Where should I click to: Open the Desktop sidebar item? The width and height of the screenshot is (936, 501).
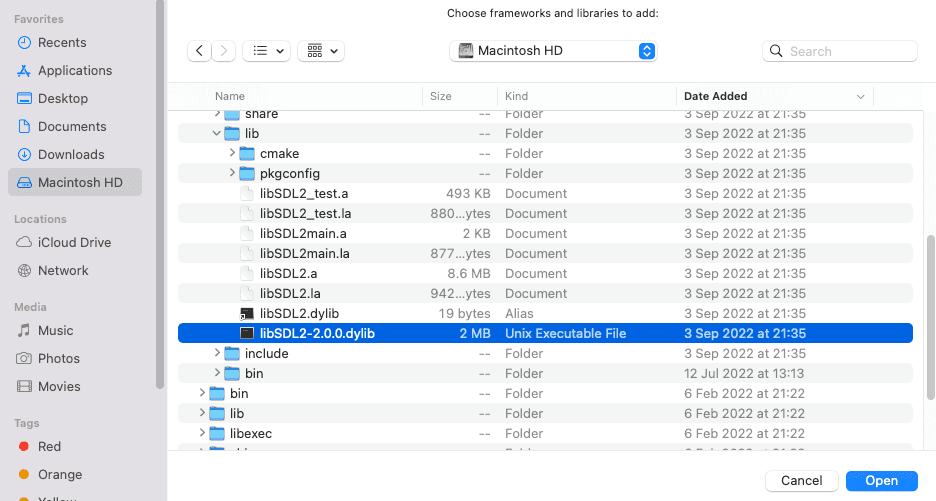coord(63,99)
